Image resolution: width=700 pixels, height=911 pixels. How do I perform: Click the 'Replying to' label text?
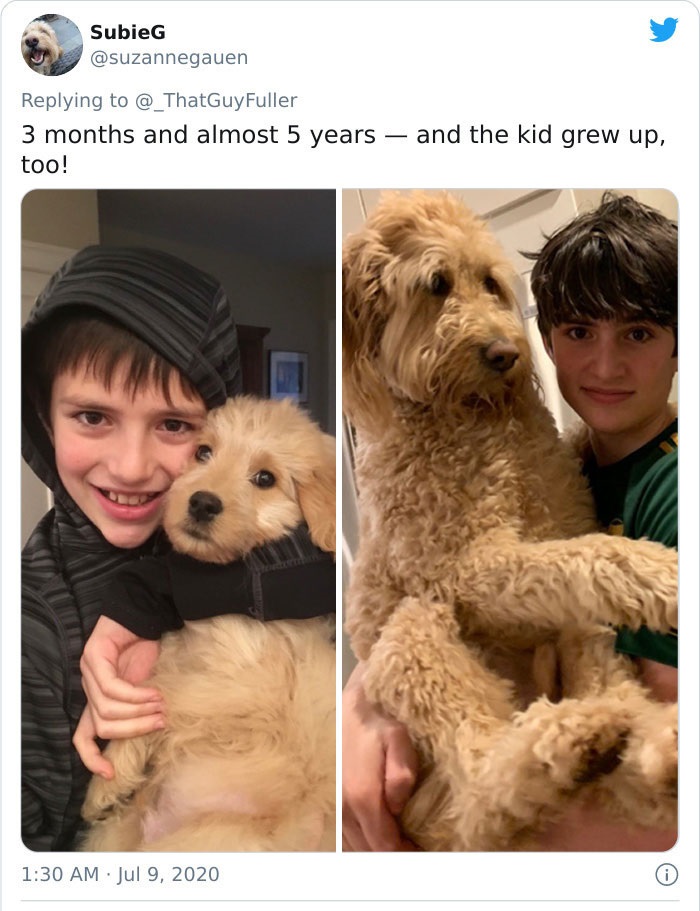[74, 101]
